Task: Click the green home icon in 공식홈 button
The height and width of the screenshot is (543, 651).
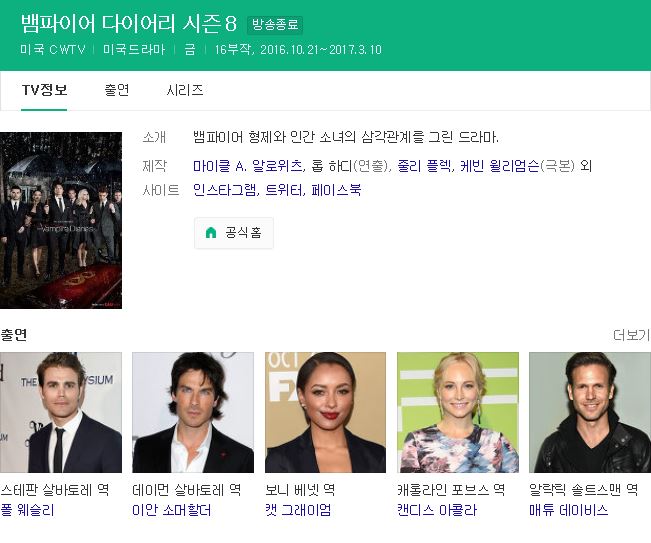Action: pos(211,232)
